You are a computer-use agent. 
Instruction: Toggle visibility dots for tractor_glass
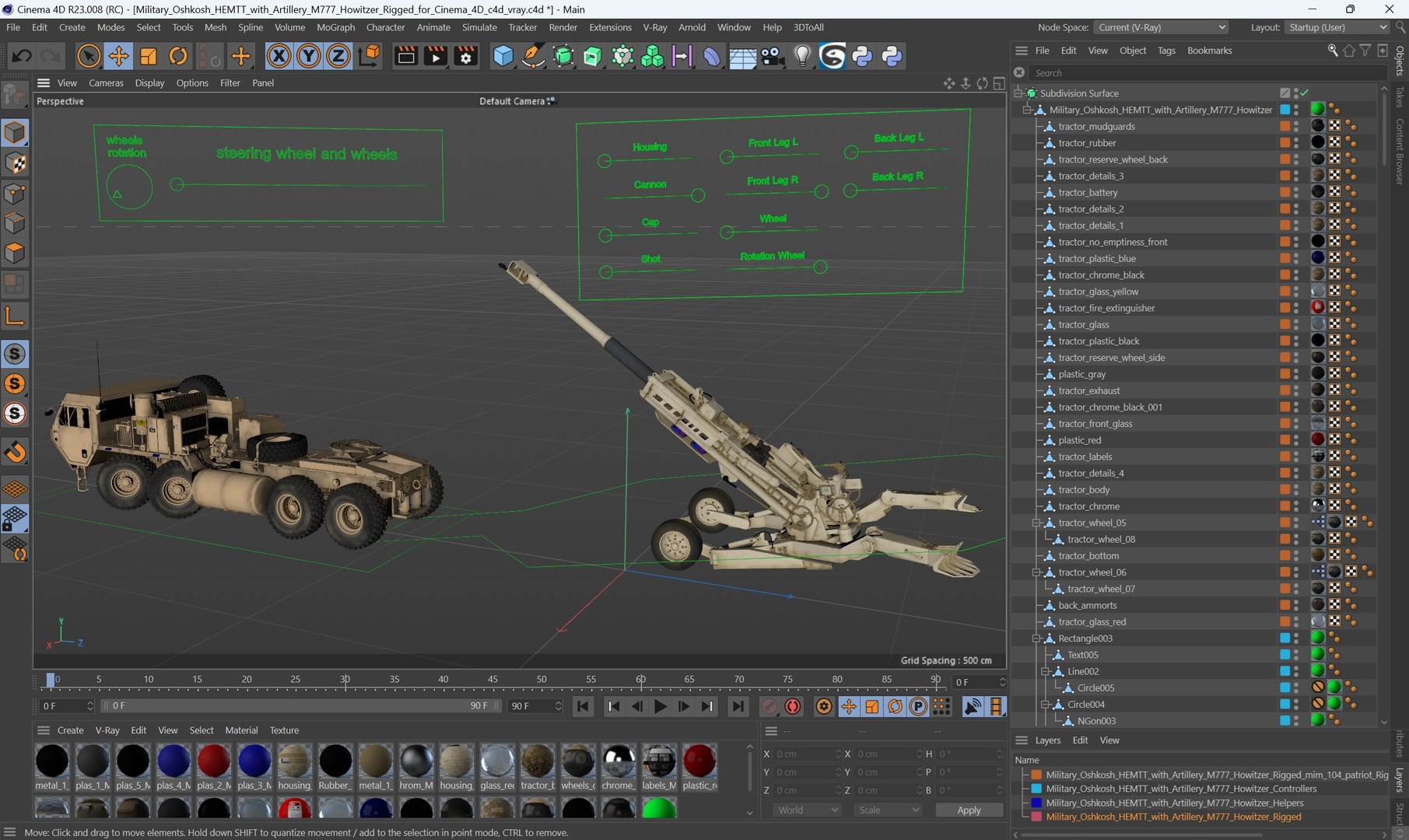(1296, 325)
